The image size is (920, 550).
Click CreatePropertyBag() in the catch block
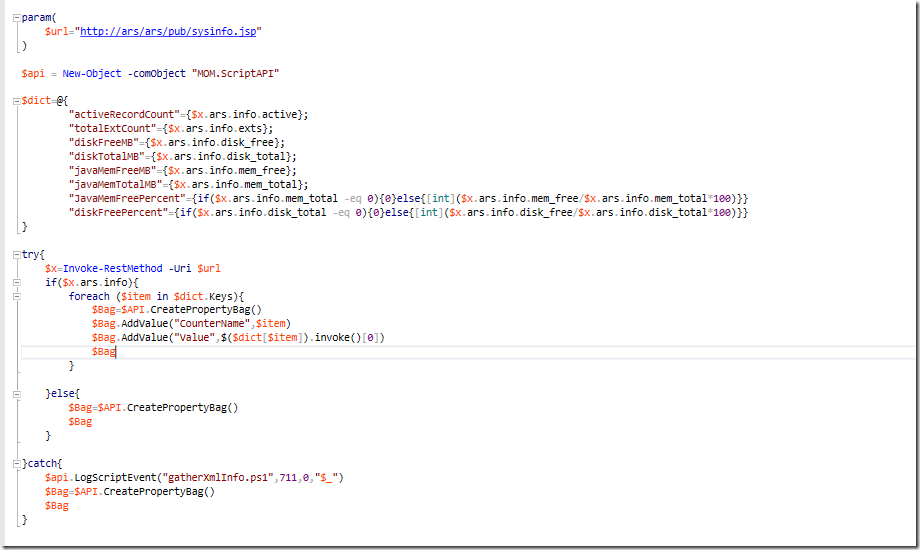point(159,492)
